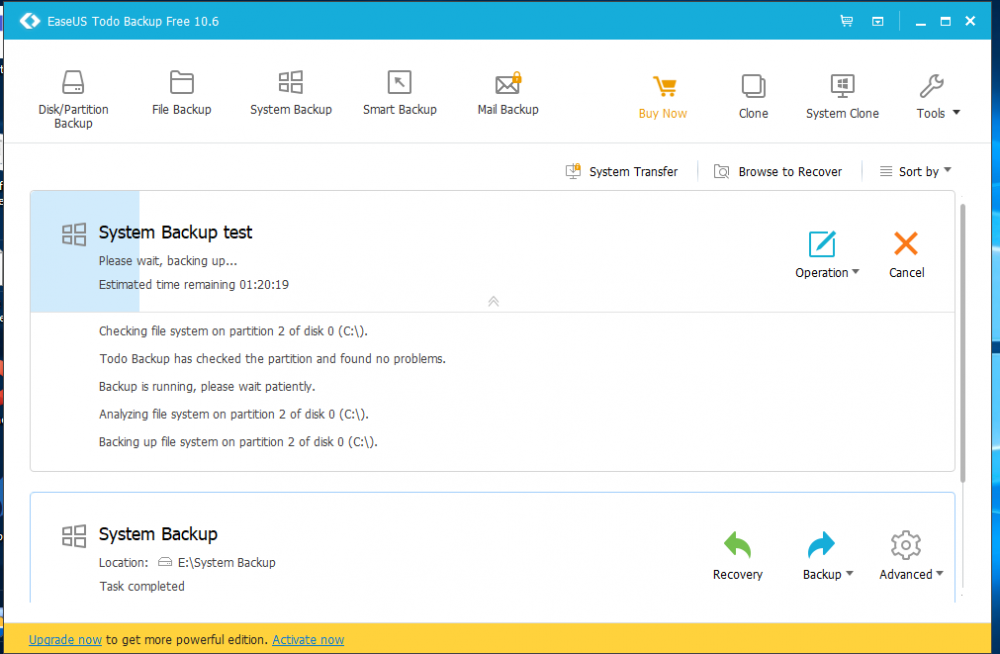Open Disk/Partition Backup tool

pos(73,99)
